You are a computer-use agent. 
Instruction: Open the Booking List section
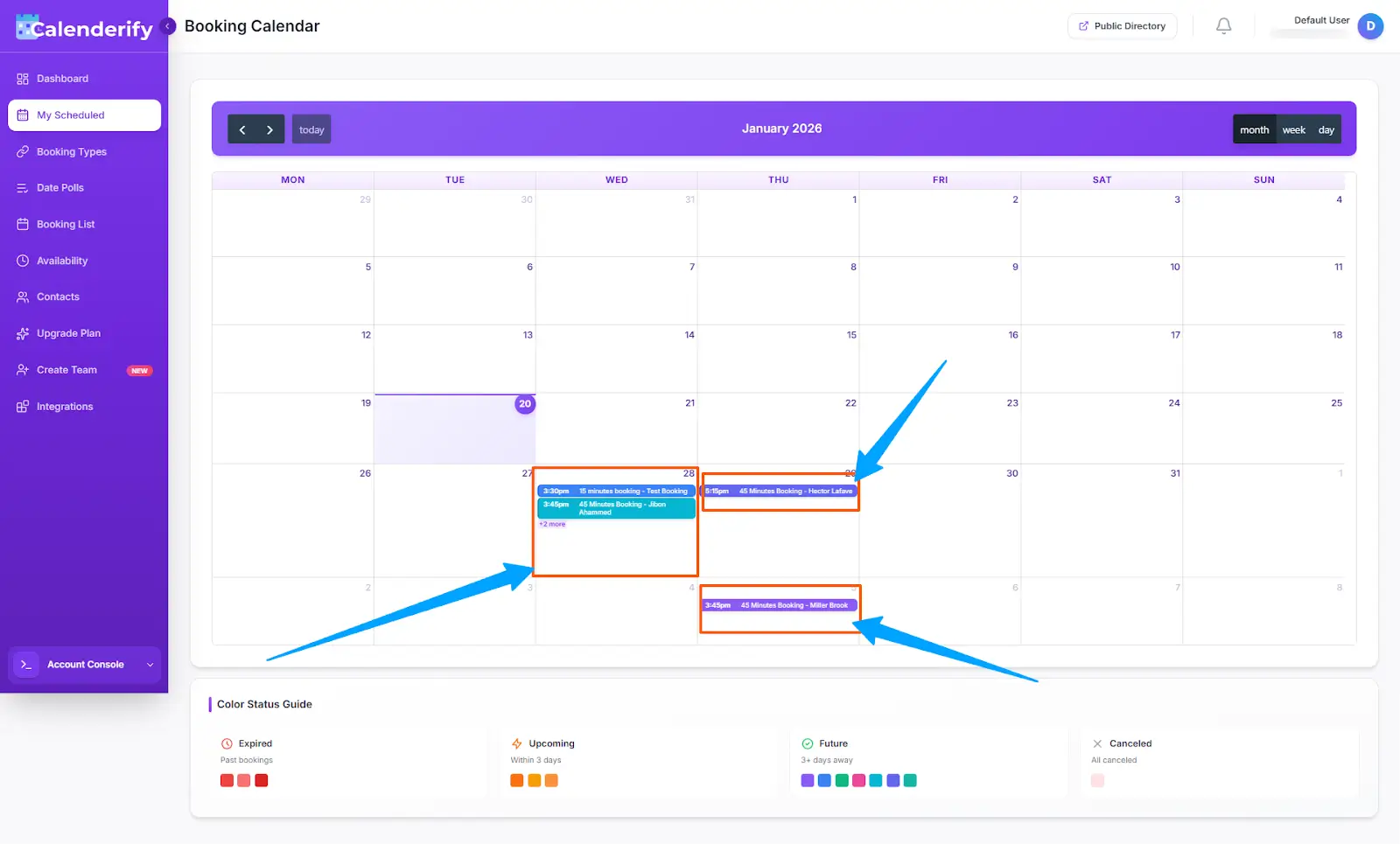tap(66, 224)
